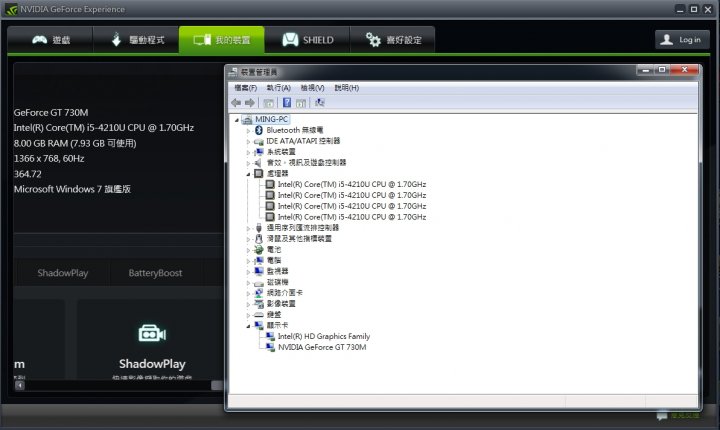Viewport: 720px width, 430px height.
Task: Click the Log in button
Action: [x=682, y=40]
